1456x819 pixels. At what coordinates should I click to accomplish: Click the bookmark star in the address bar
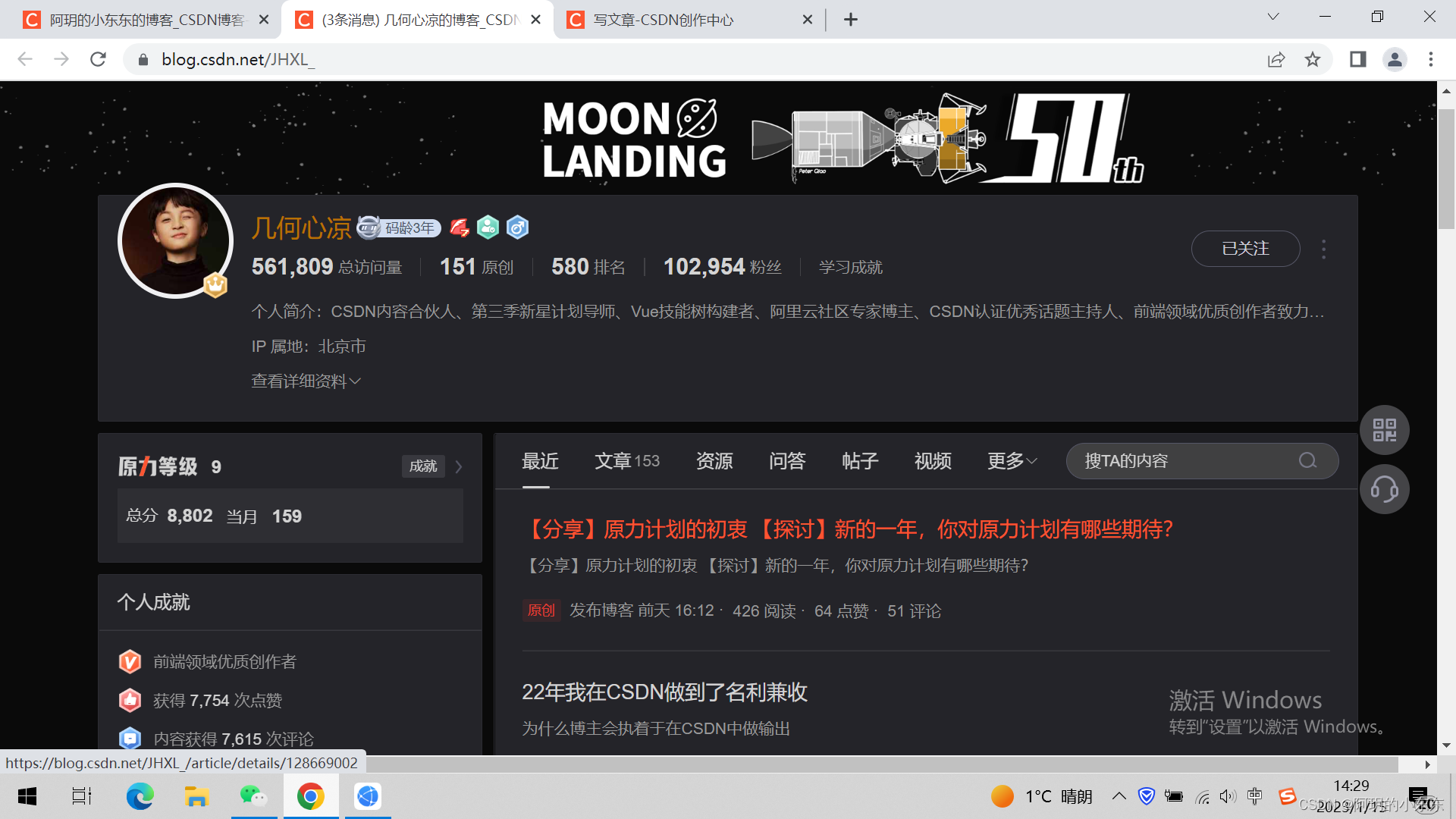[1314, 59]
